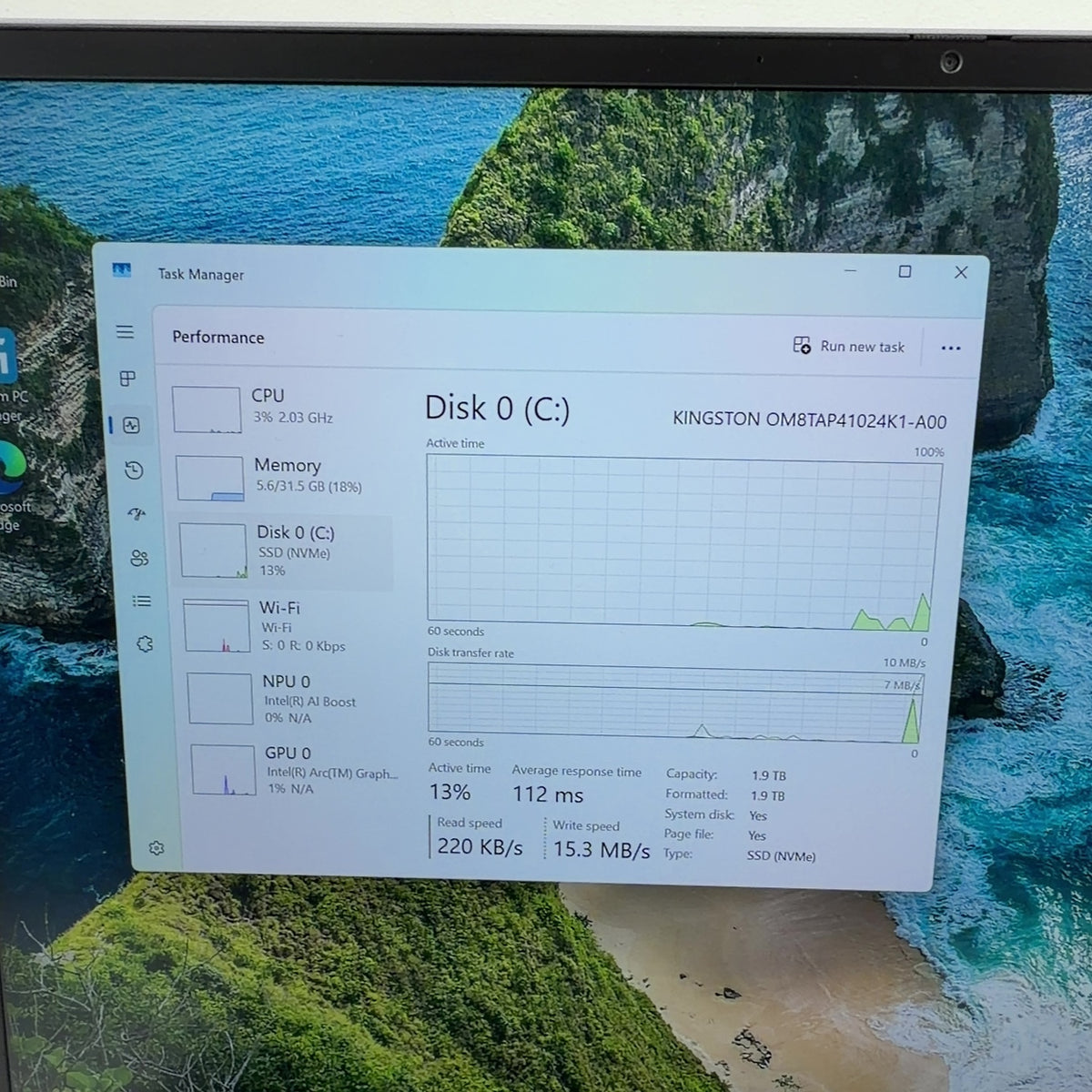This screenshot has width=1092, height=1092.
Task: Click Run new task button
Action: click(x=849, y=346)
